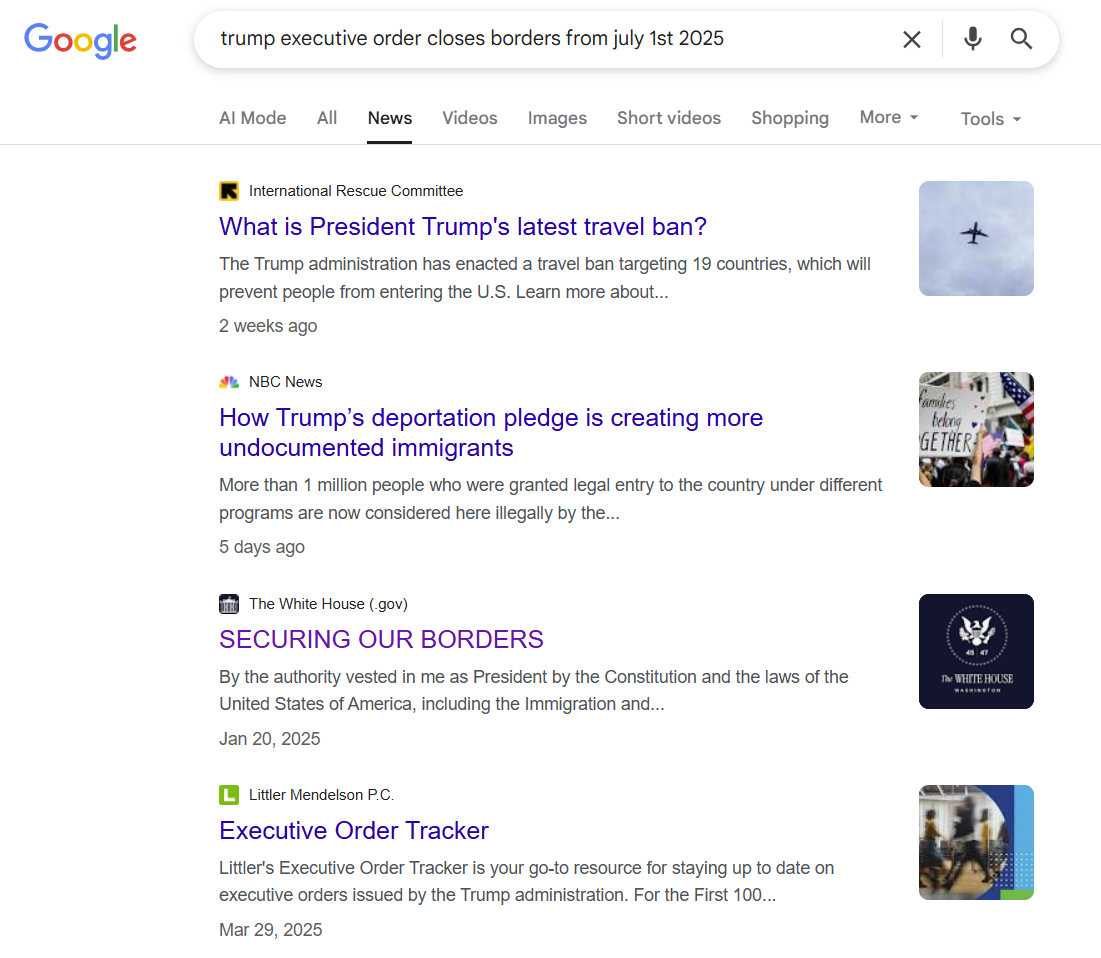Screen dimensions: 1101x958
Task: Switch to the All results tab
Action: coord(327,118)
